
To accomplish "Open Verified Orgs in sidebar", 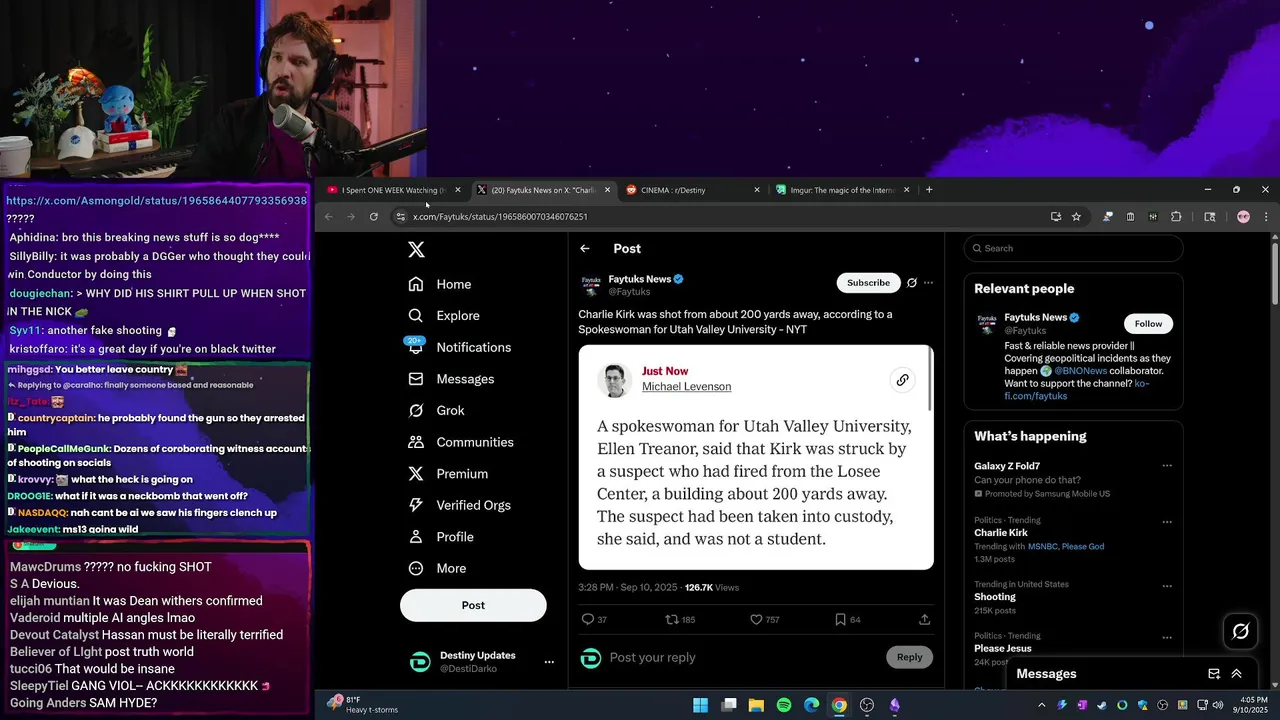I will (460, 505).
